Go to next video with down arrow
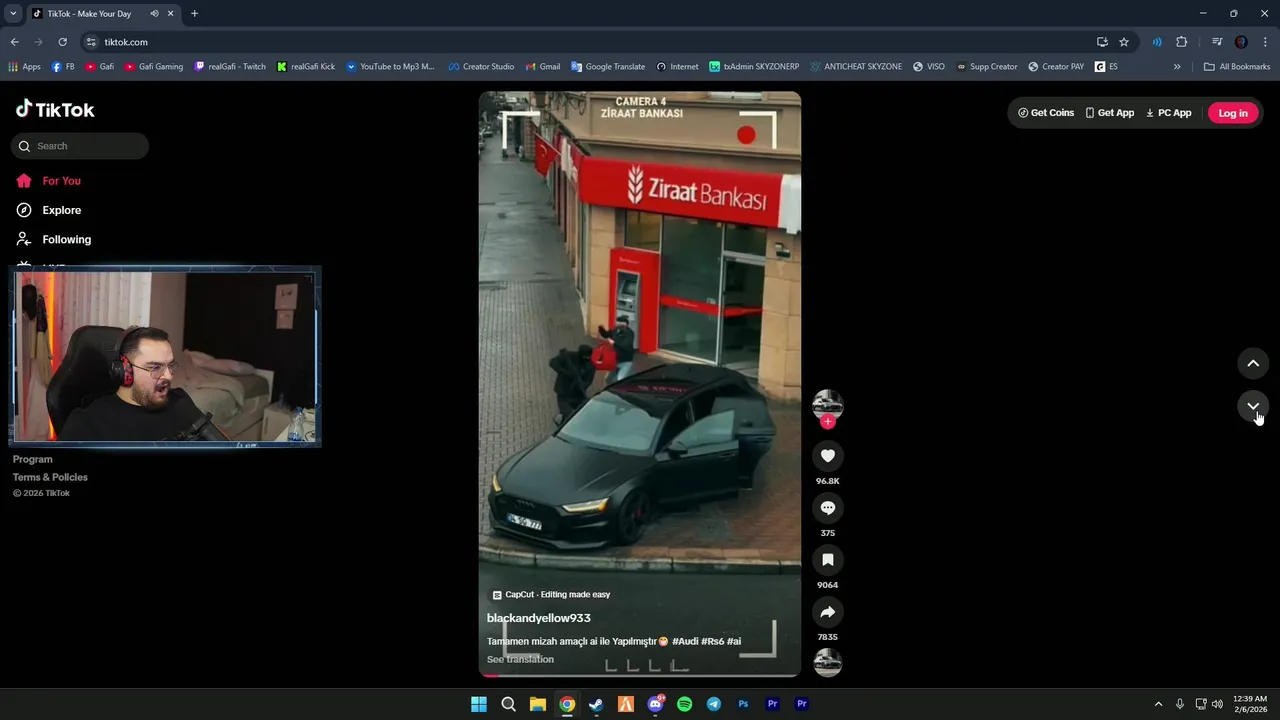 coord(1253,406)
